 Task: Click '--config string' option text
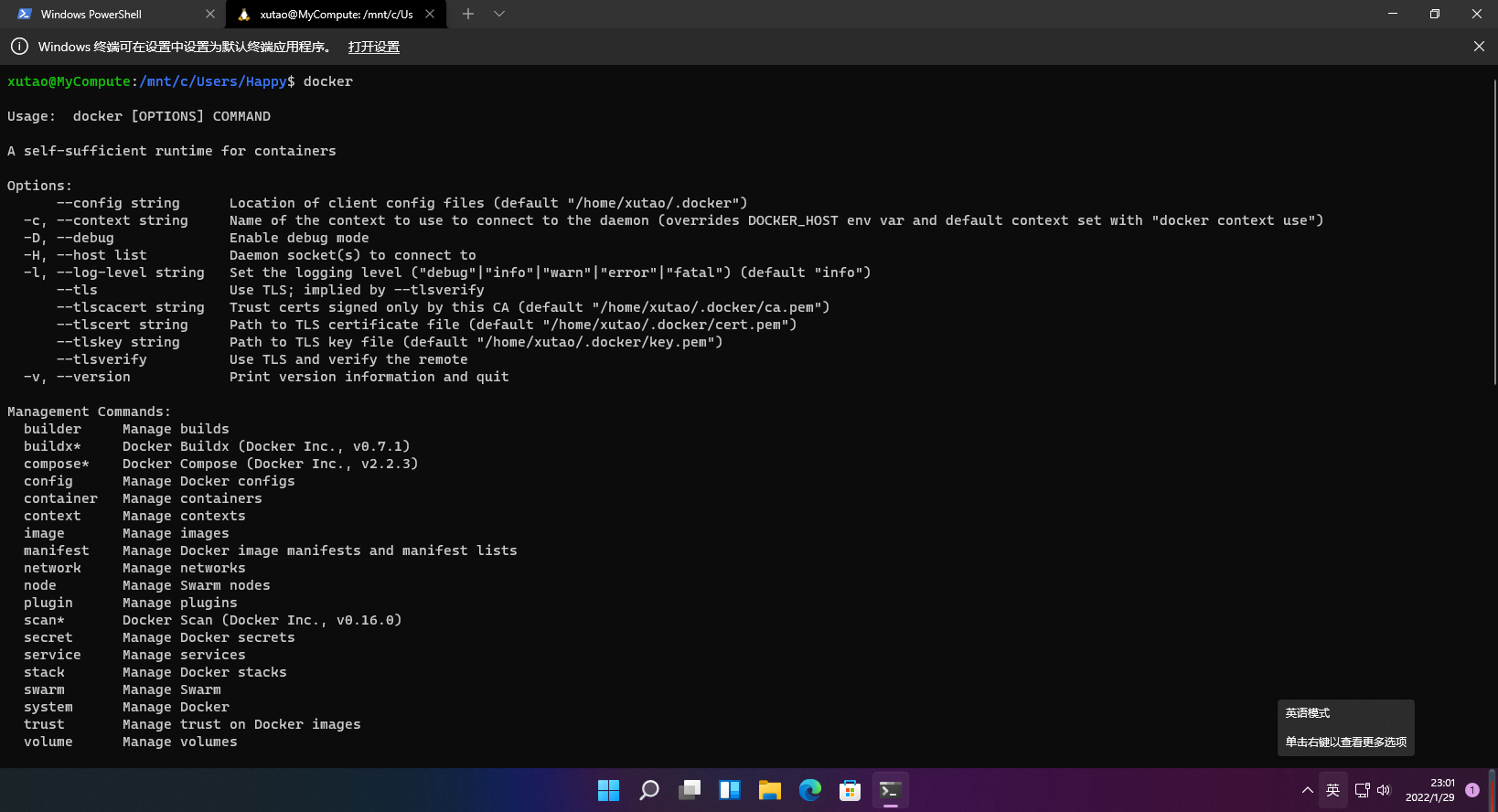[118, 203]
